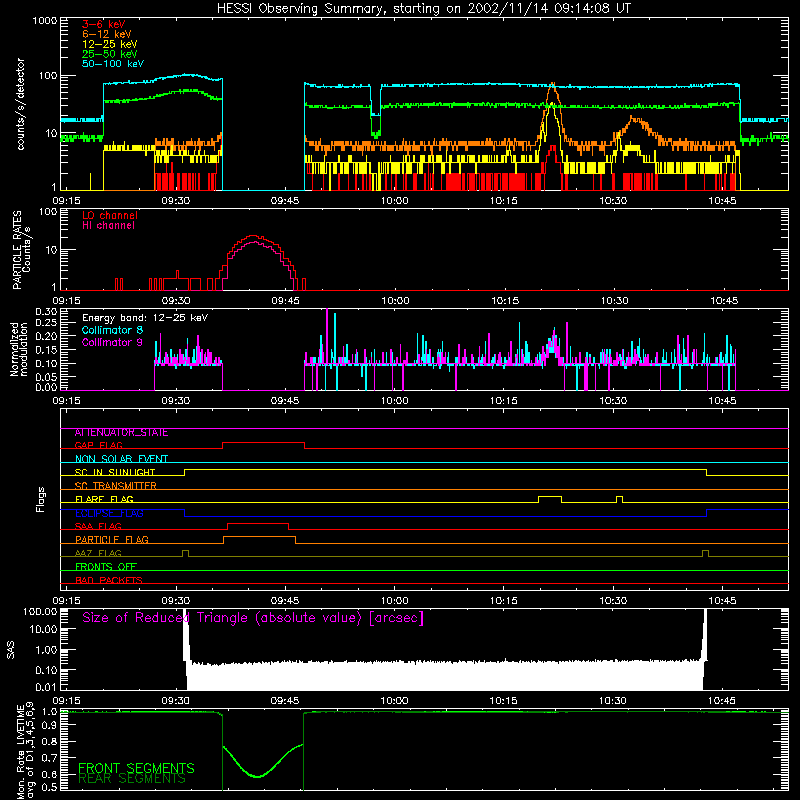Click the GAP_FLAG label
This screenshot has height=800, width=800.
[x=98, y=445]
